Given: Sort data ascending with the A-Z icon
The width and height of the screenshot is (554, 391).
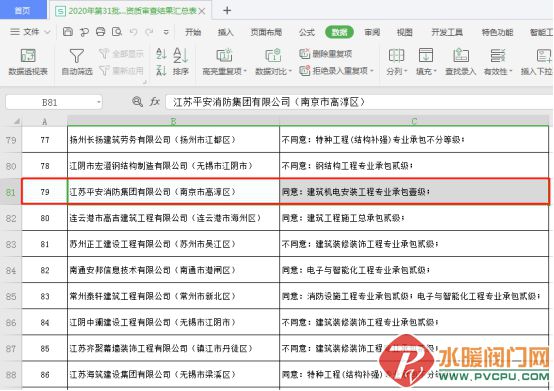Looking at the screenshot, I should 161,54.
